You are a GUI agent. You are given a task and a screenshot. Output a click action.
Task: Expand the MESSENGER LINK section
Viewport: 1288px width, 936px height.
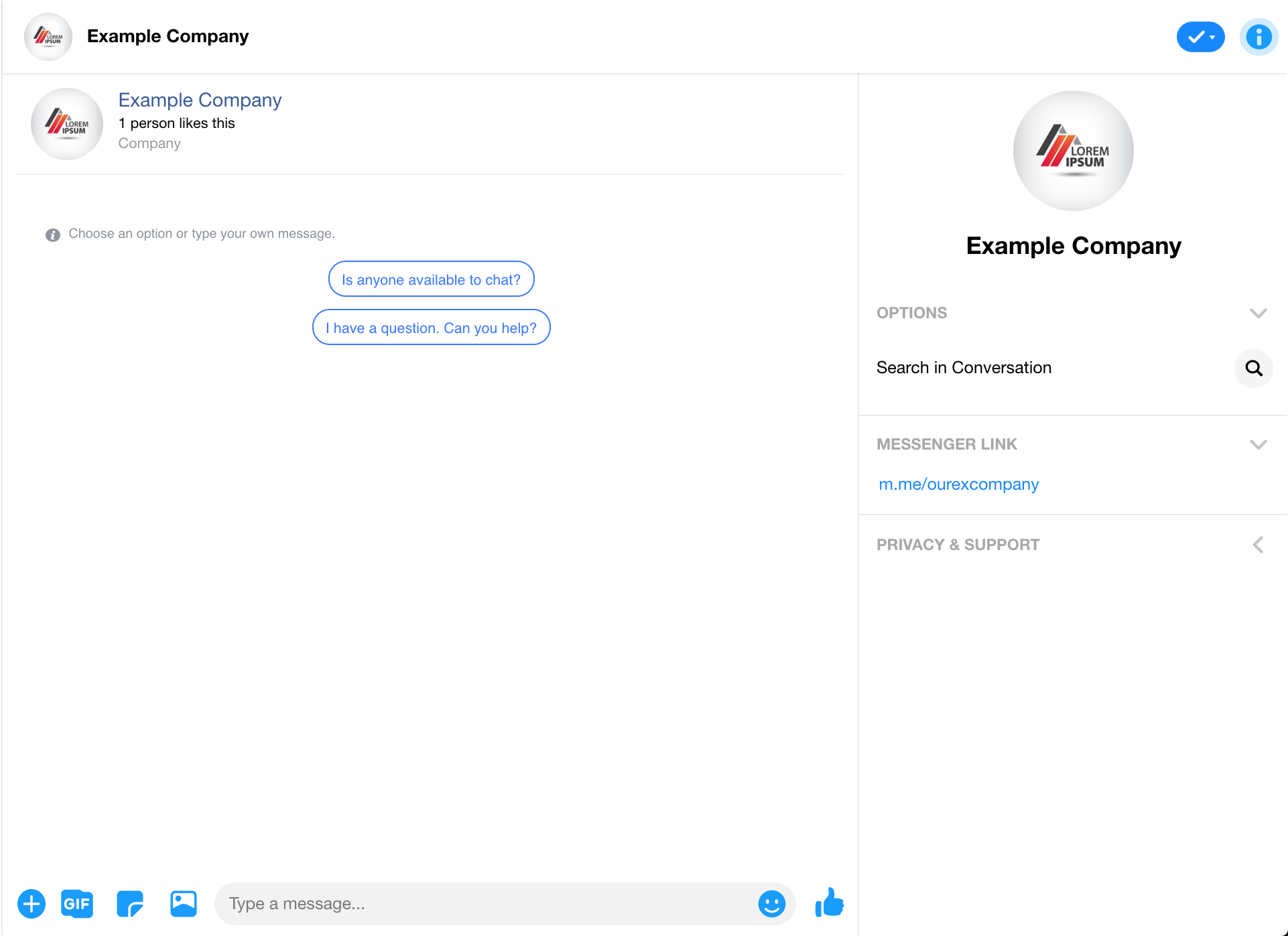pyautogui.click(x=1258, y=443)
